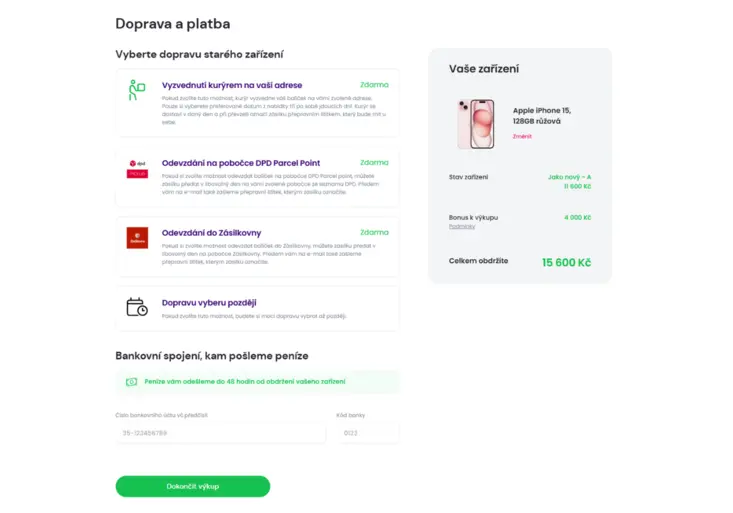Select Odevzdání do Zásilkovny option
Image resolution: width=733 pixels, height=513 pixels.
coord(257,246)
